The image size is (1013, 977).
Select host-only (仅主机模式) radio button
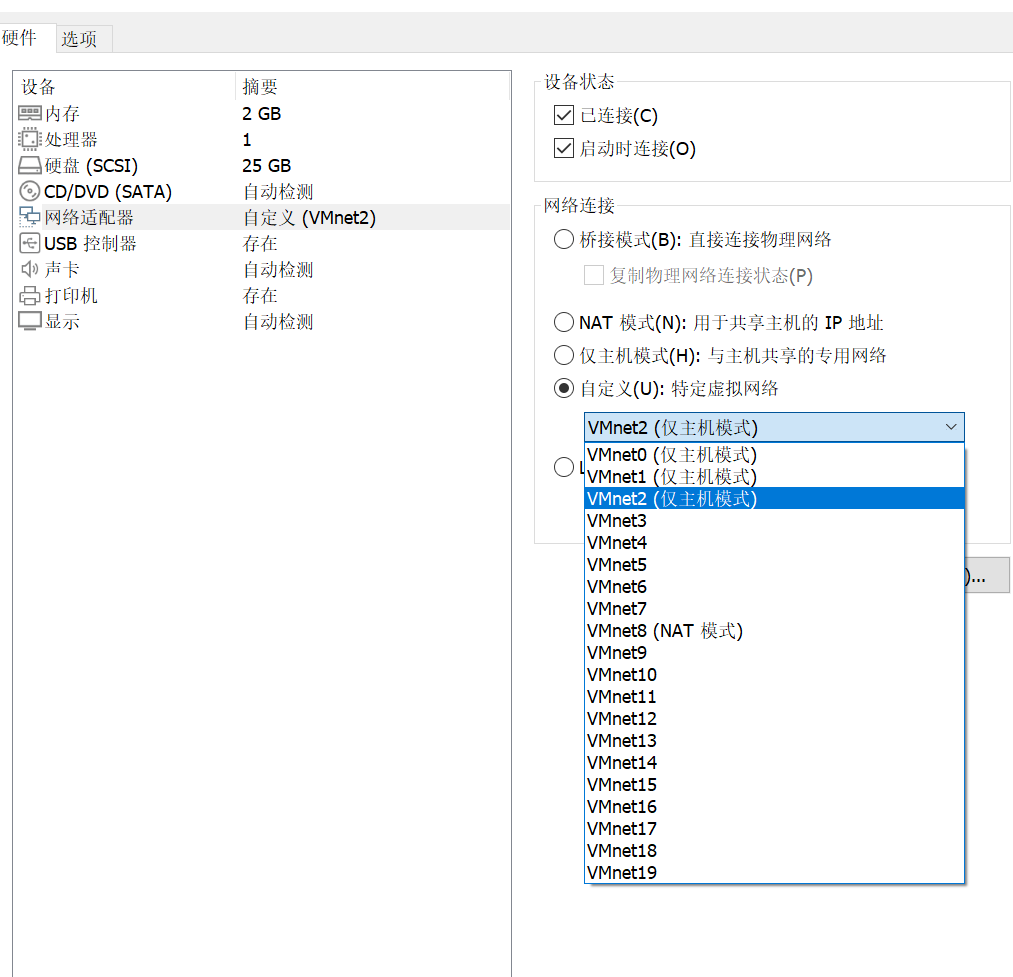[564, 355]
